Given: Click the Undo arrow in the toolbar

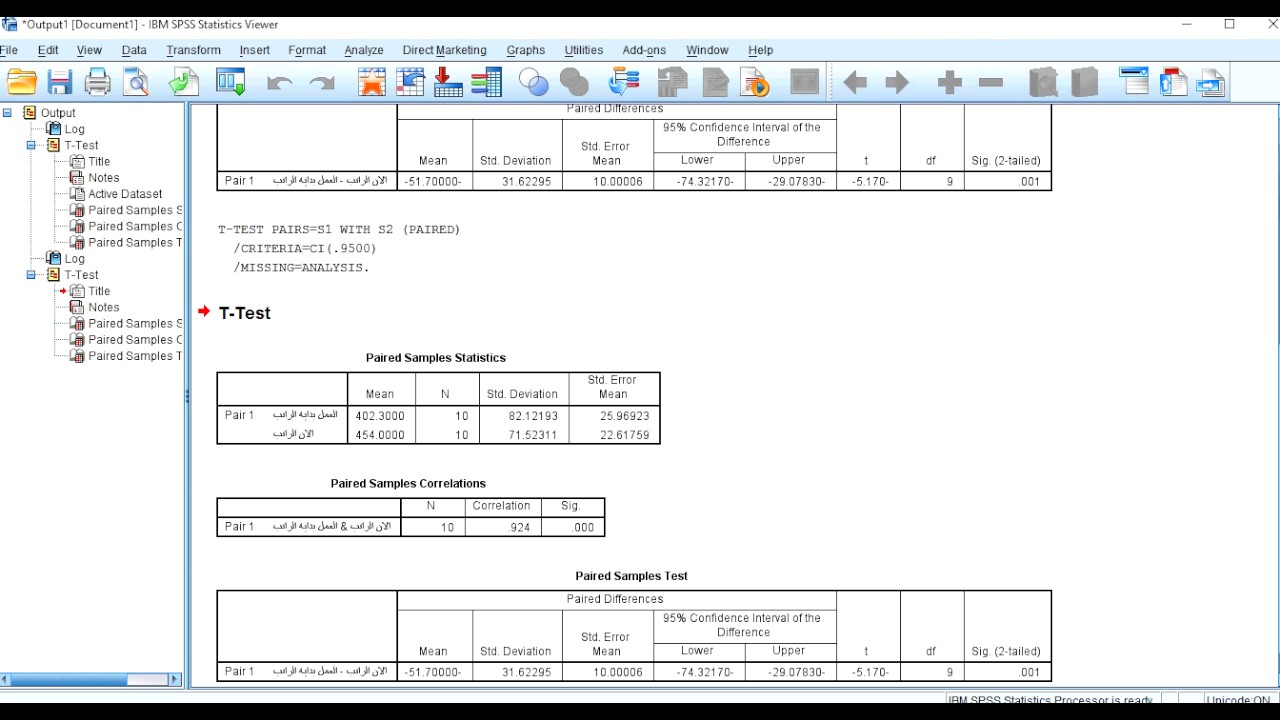Looking at the screenshot, I should (x=279, y=83).
